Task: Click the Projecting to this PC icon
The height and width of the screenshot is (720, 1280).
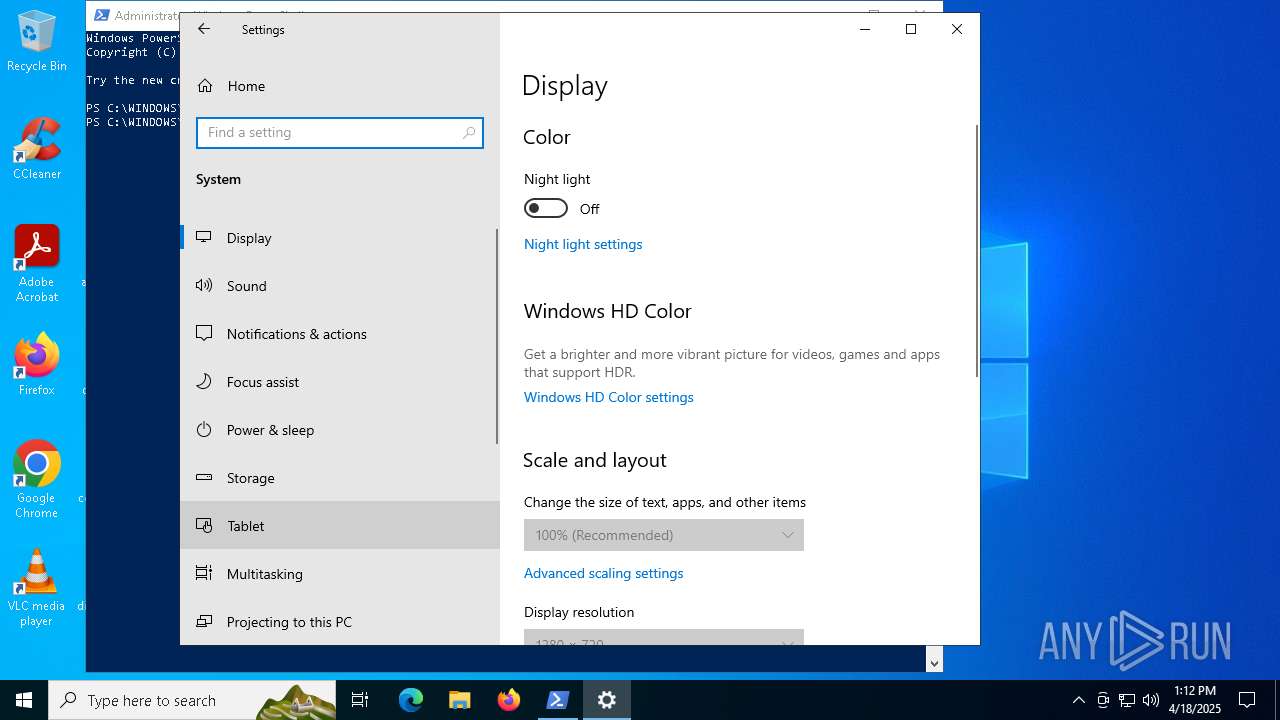Action: [x=204, y=621]
